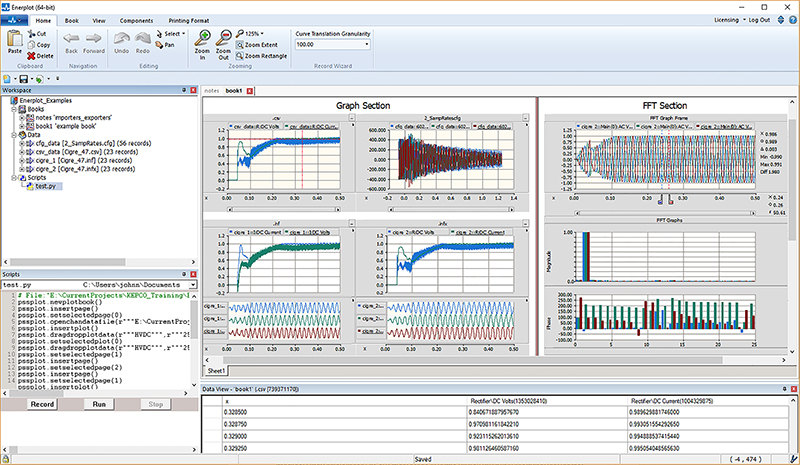Click the Zoom Rectangle tool
The height and width of the screenshot is (465, 800).
pyautogui.click(x=239, y=56)
